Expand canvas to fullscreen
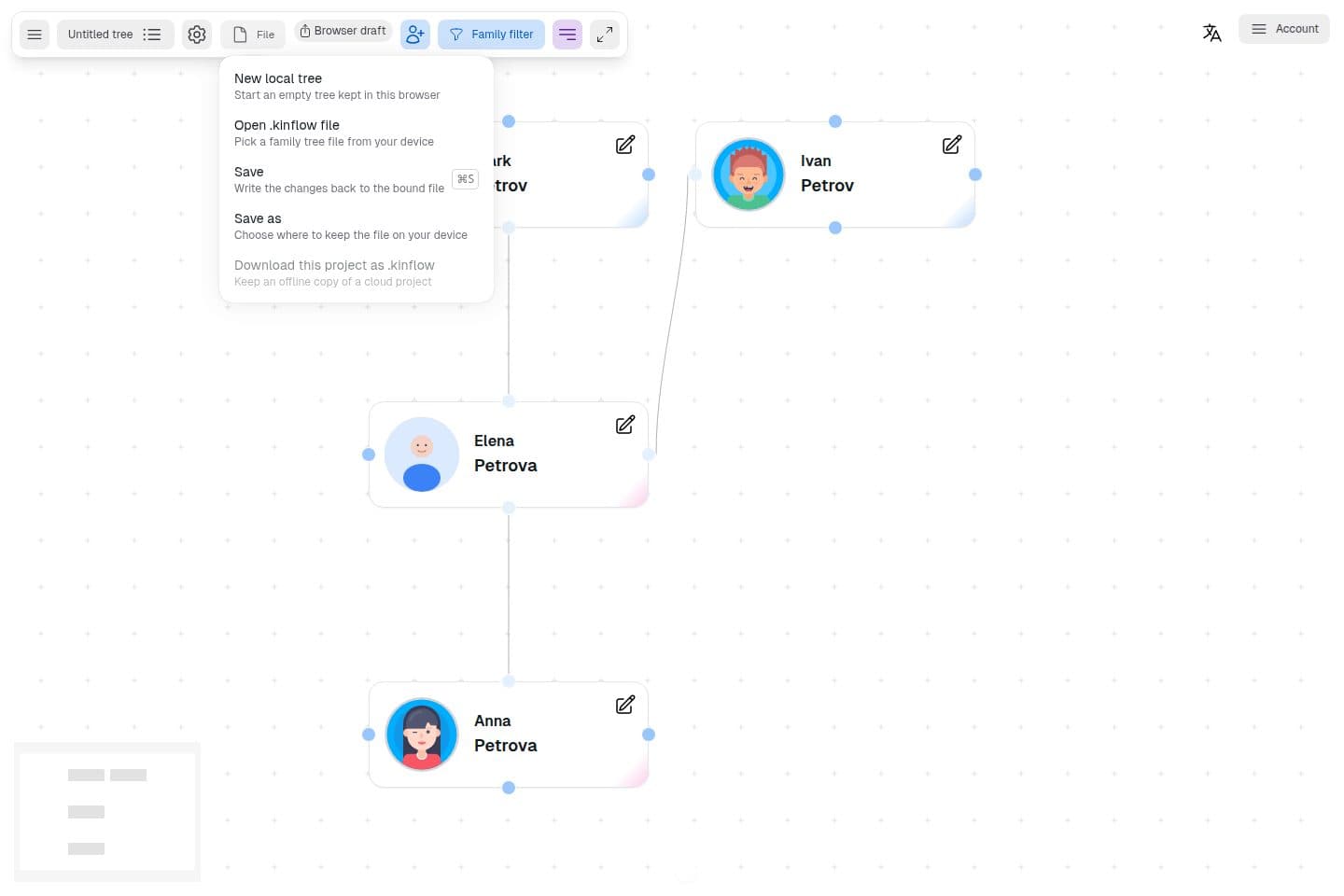This screenshot has height=896, width=1344. pos(605,35)
